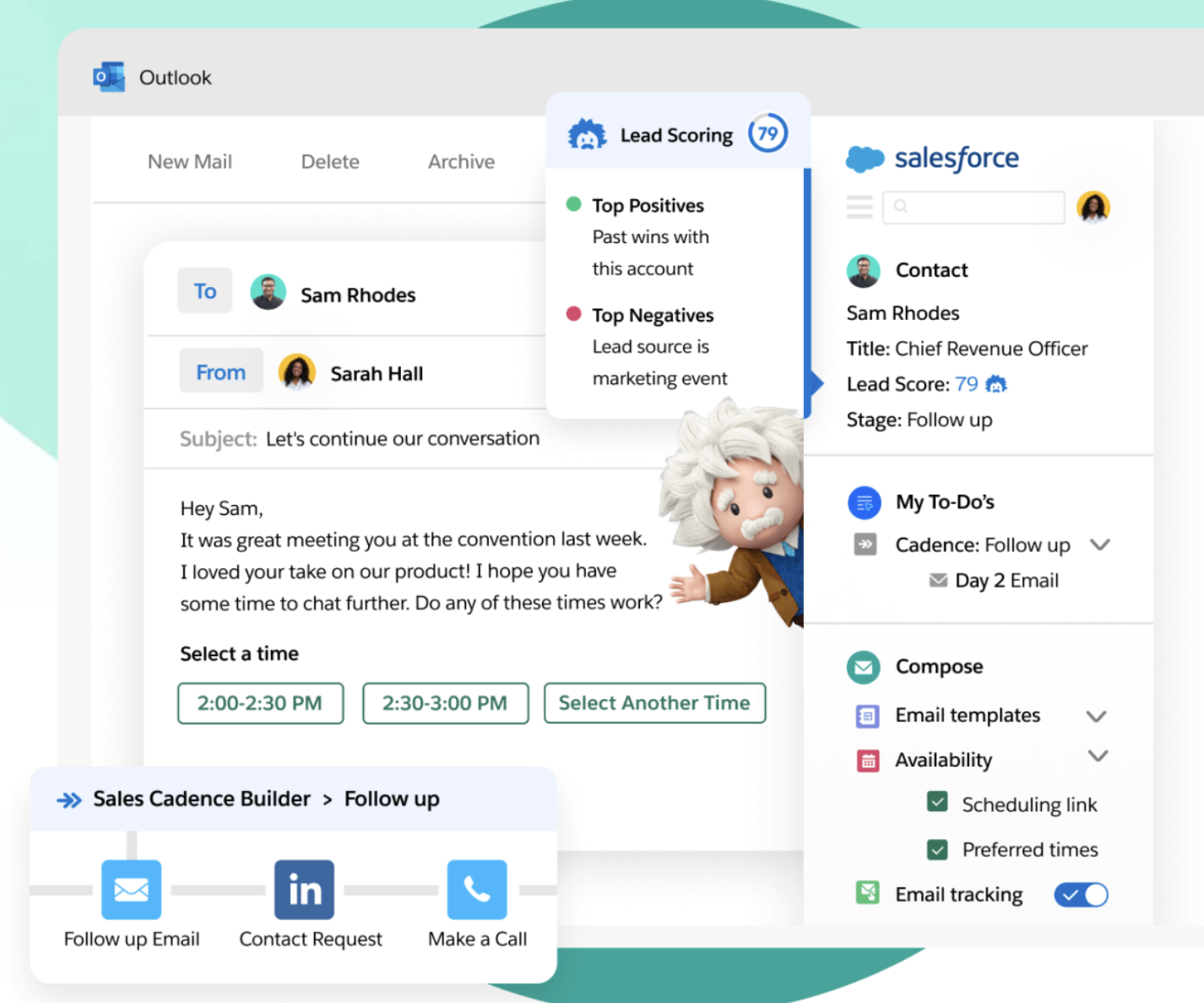Click Follow up breadcrumb item
Viewport: 1204px width, 1003px height.
pyautogui.click(x=392, y=799)
